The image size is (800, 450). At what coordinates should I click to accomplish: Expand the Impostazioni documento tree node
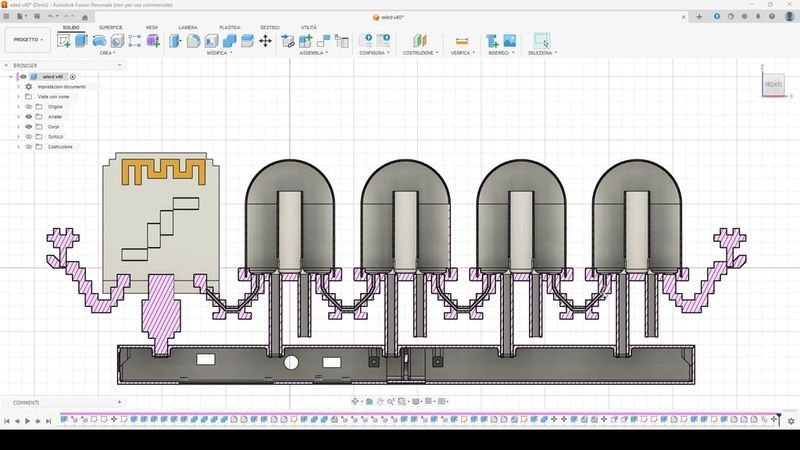pyautogui.click(x=18, y=87)
